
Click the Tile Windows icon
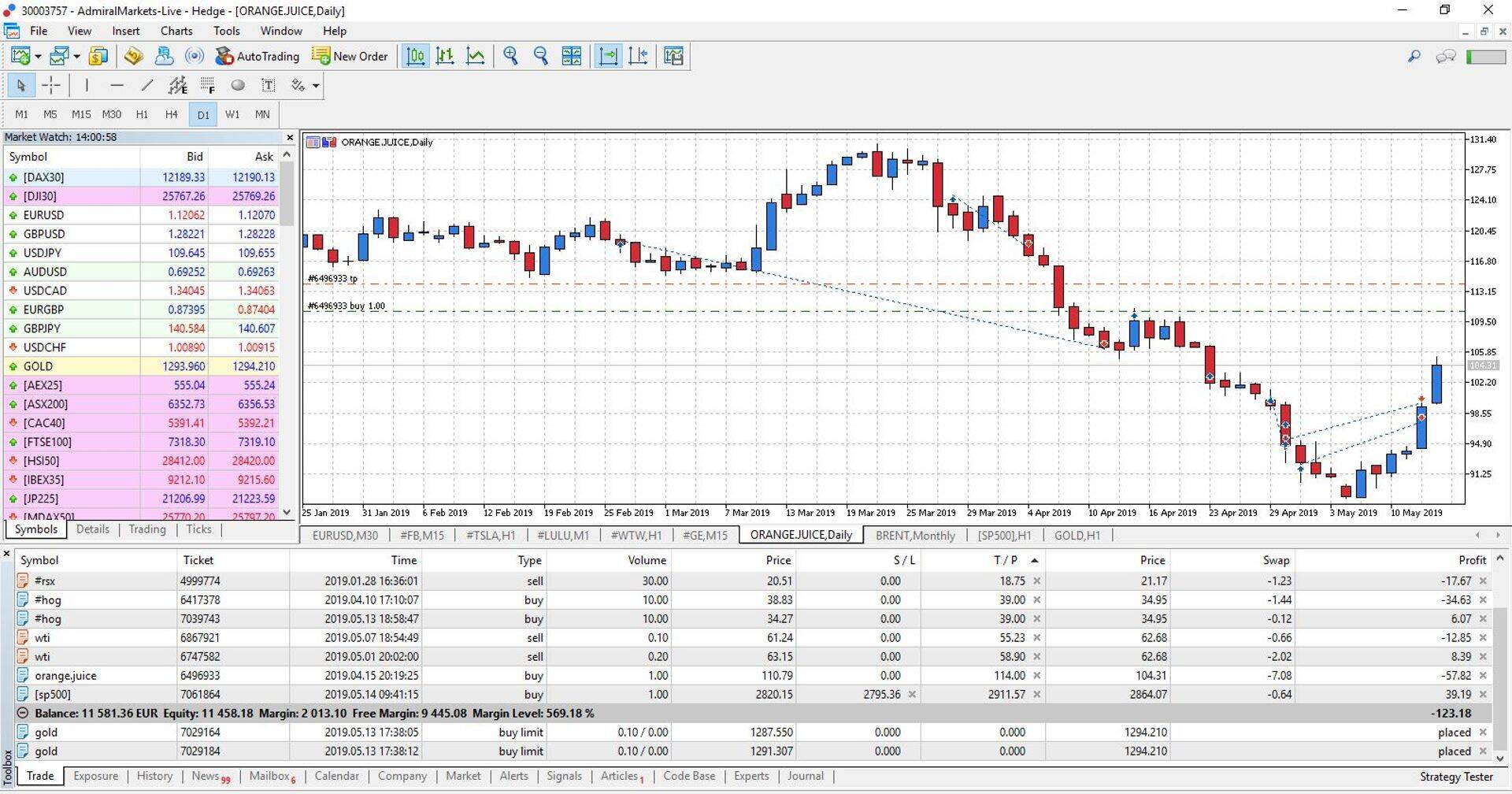coord(571,56)
